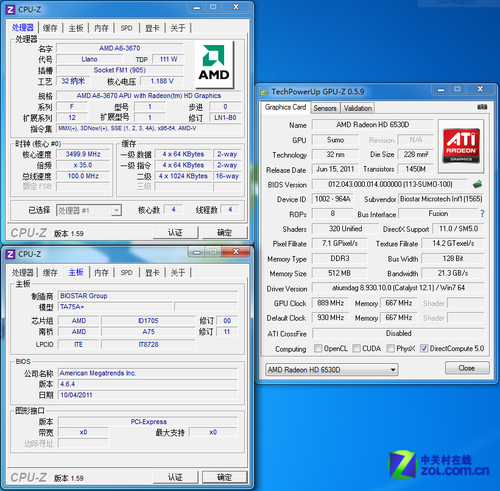This screenshot has width=500, height=491.
Task: Click the multiplier value x 35.0
Action: (x=83, y=165)
